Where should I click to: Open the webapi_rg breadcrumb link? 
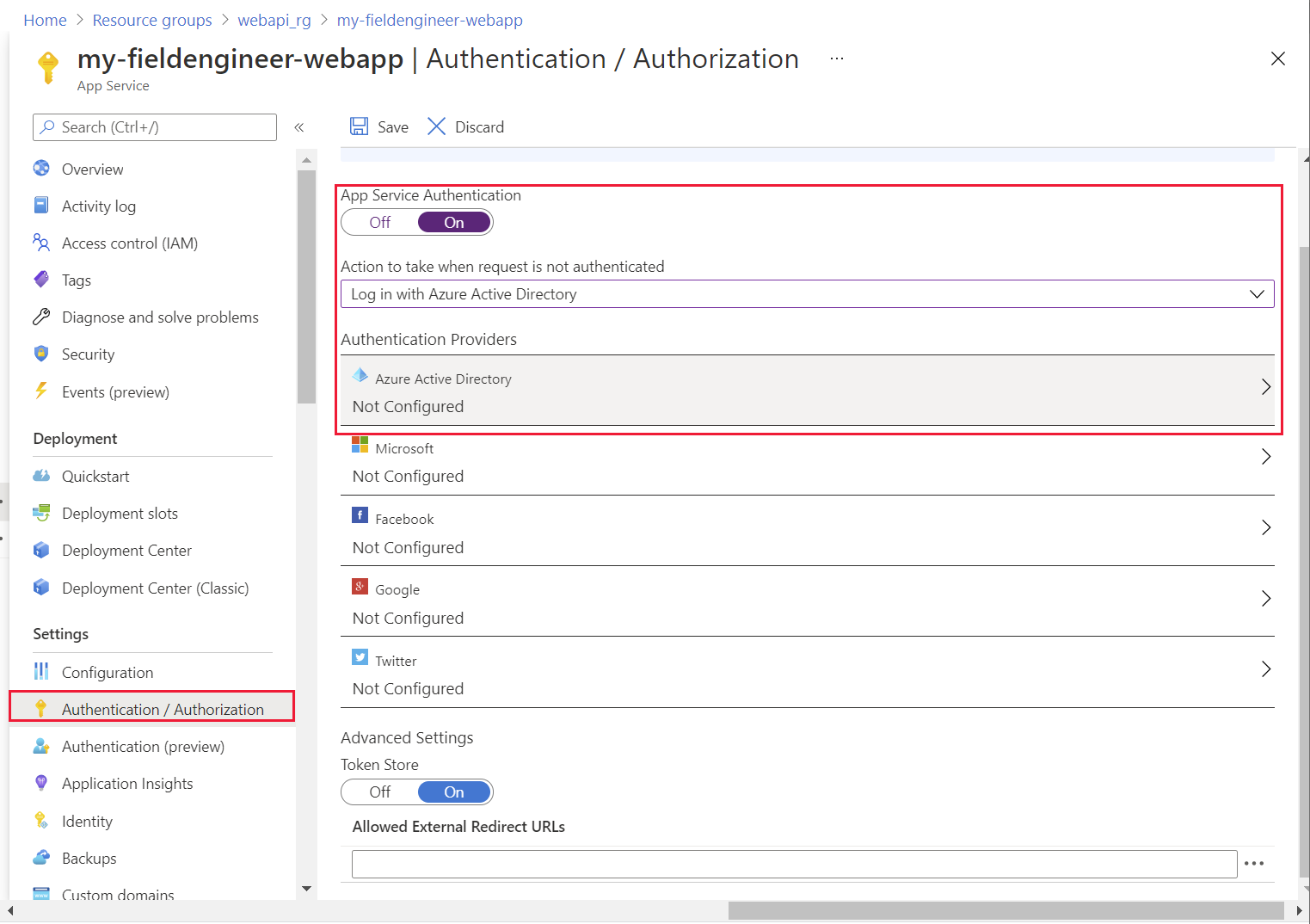tap(274, 20)
